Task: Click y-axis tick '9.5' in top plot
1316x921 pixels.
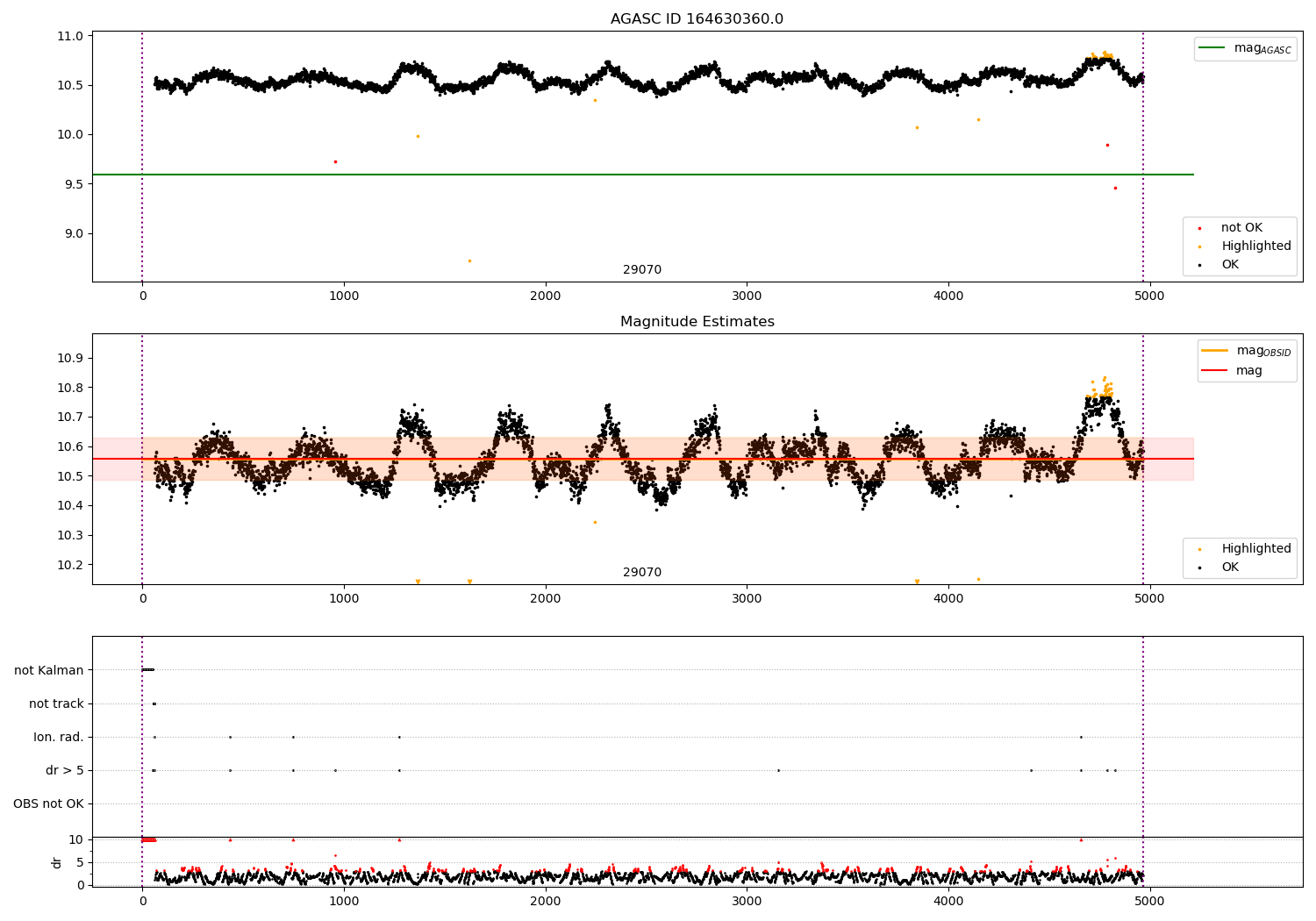Action: click(74, 184)
